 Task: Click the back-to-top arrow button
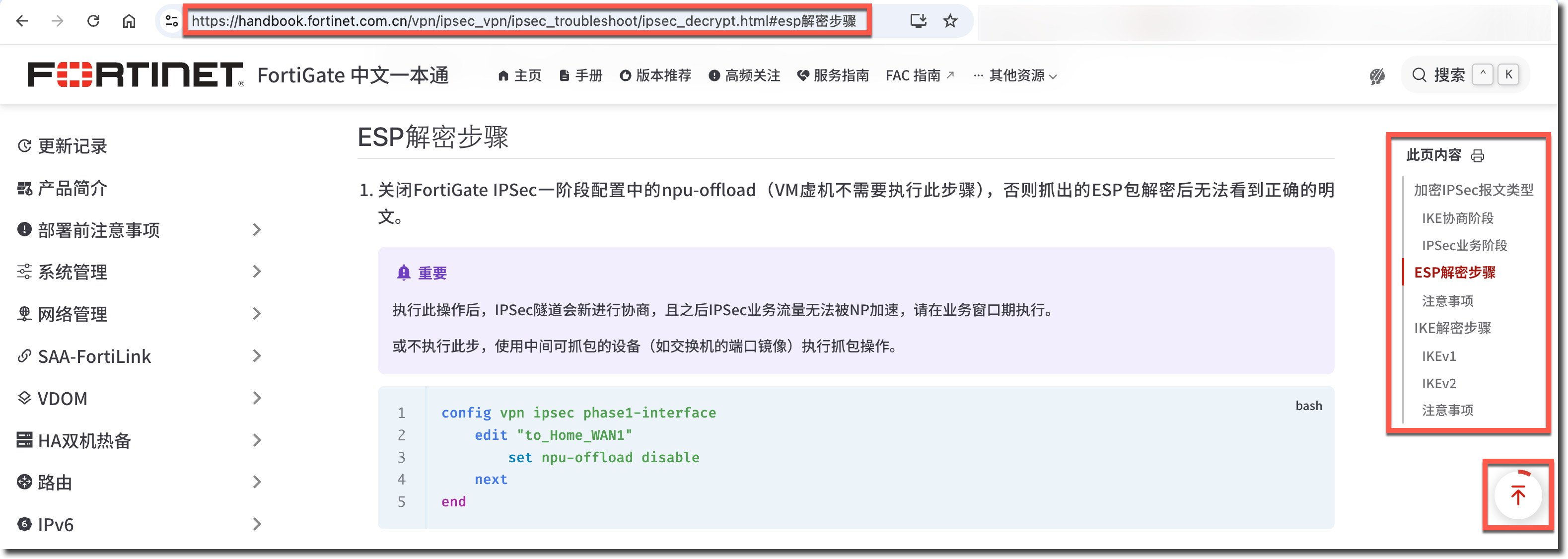(x=1517, y=495)
